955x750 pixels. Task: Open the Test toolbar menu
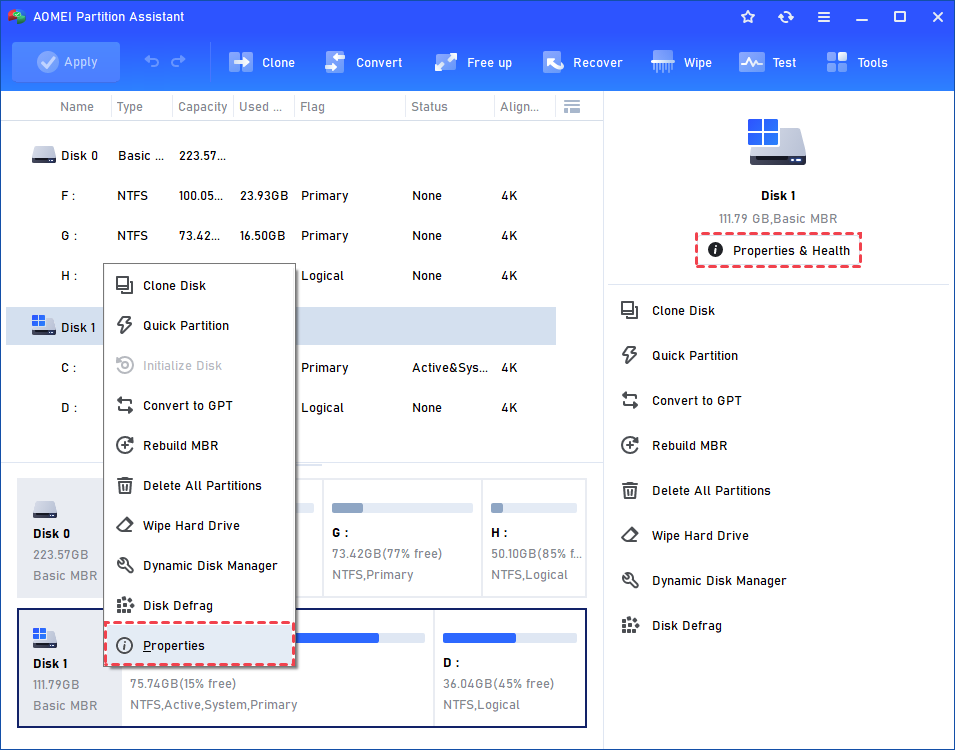[767, 62]
